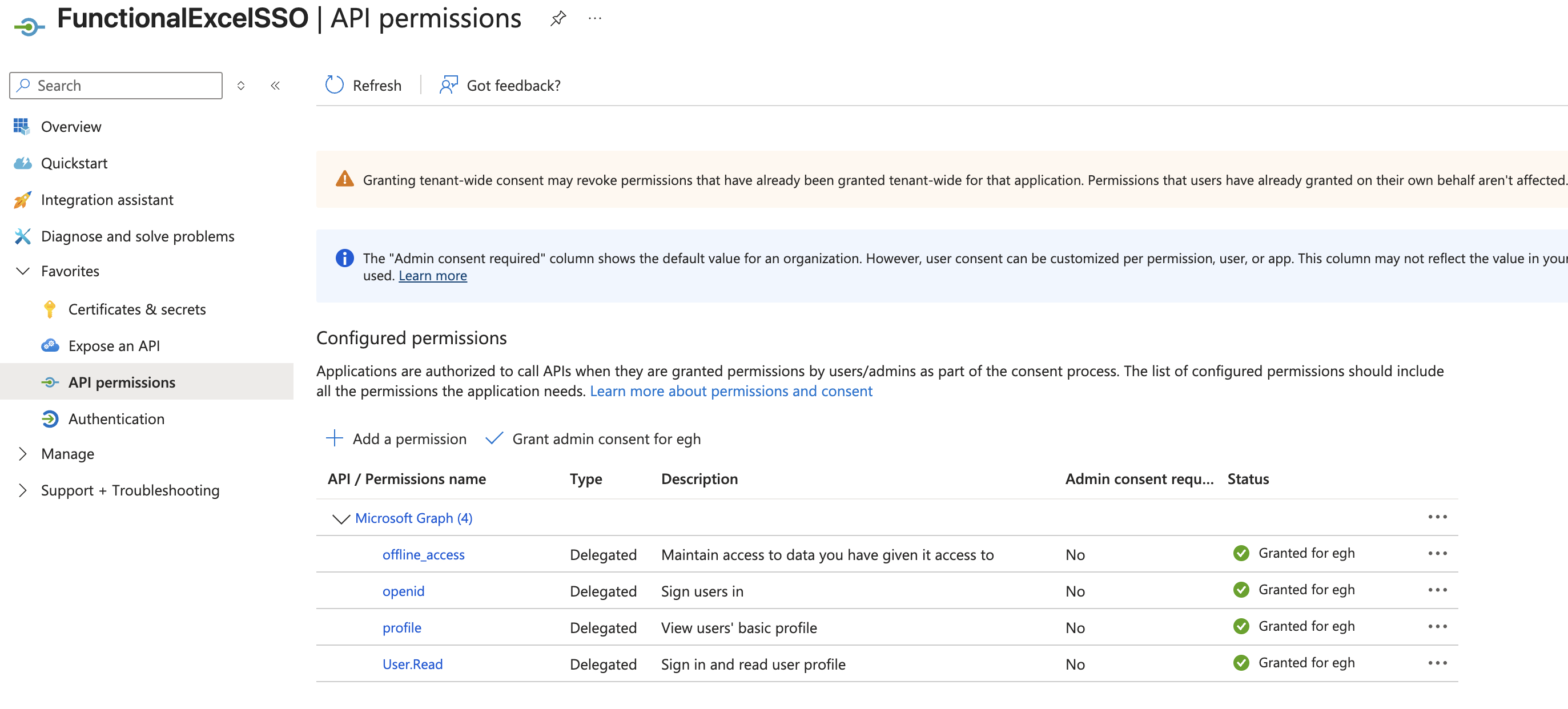Click the Type column header
The width and height of the screenshot is (1568, 709).
coord(585,479)
